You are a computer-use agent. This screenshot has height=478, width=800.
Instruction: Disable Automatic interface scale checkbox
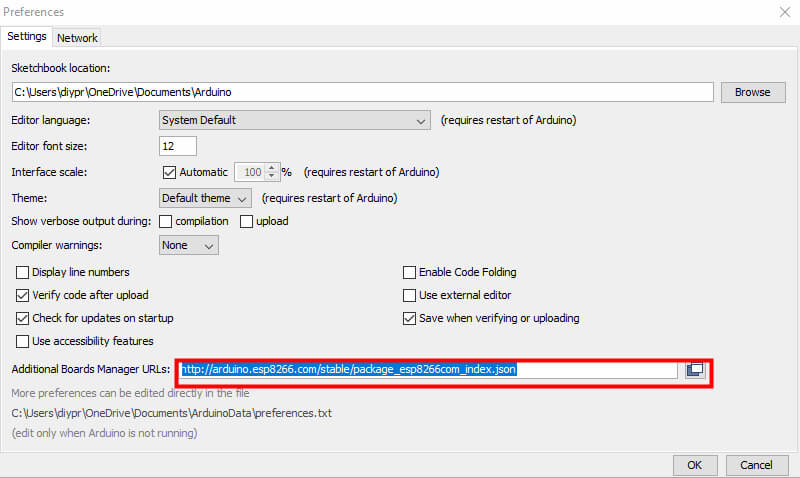(169, 172)
